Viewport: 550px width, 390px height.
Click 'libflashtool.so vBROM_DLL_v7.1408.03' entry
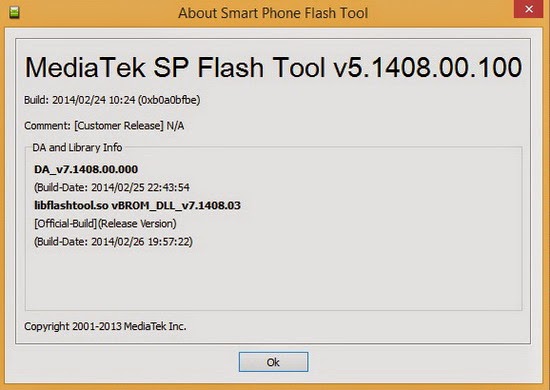pyautogui.click(x=138, y=206)
